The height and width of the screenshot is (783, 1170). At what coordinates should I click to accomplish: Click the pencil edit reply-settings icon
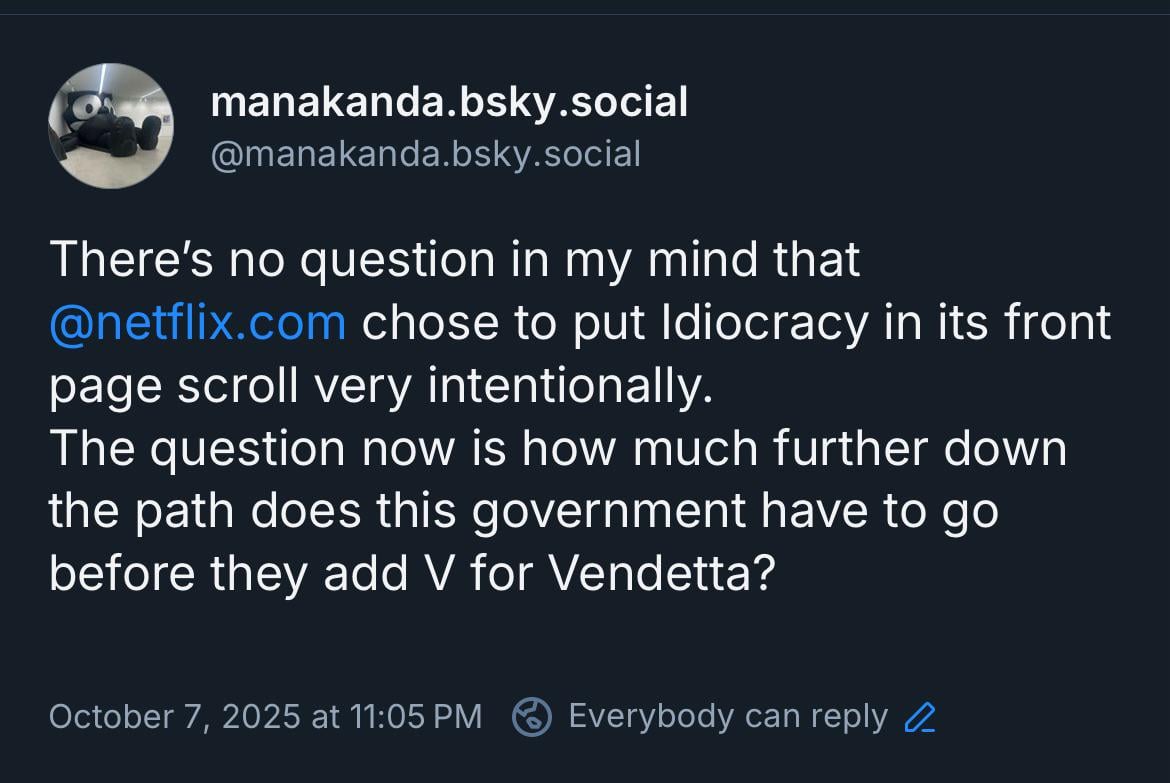(919, 717)
